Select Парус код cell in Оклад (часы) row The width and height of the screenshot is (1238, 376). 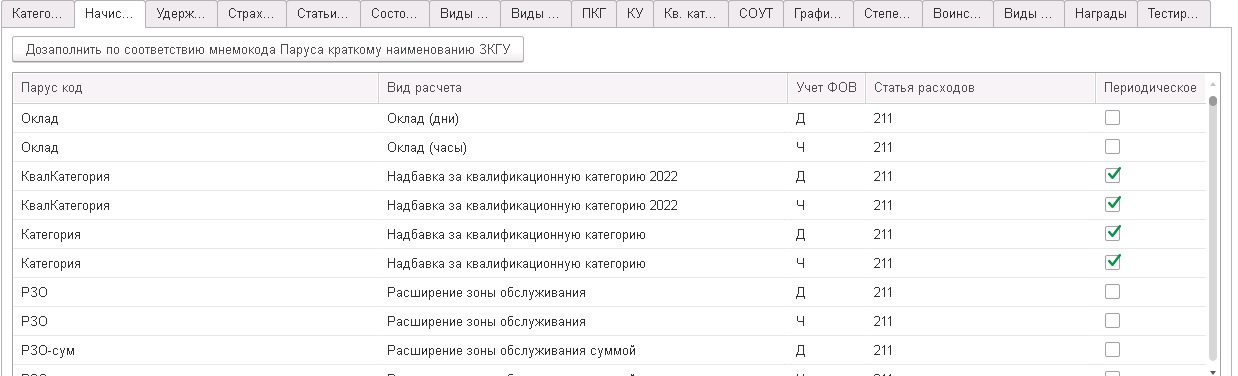[196, 147]
